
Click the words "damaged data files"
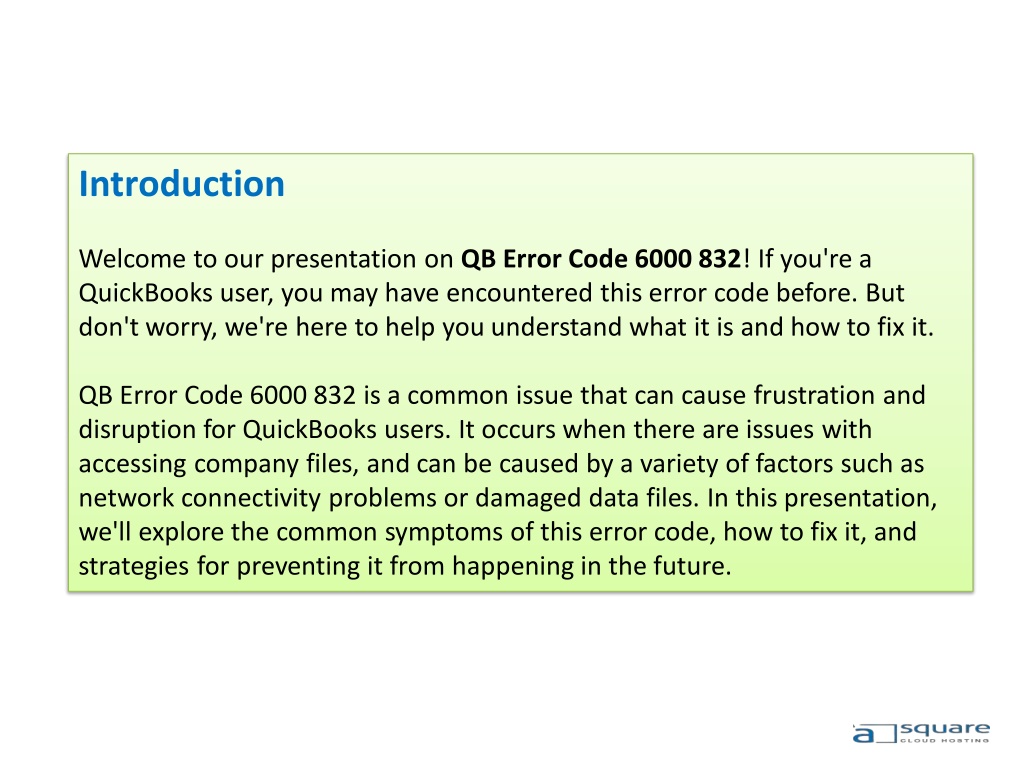[587, 498]
